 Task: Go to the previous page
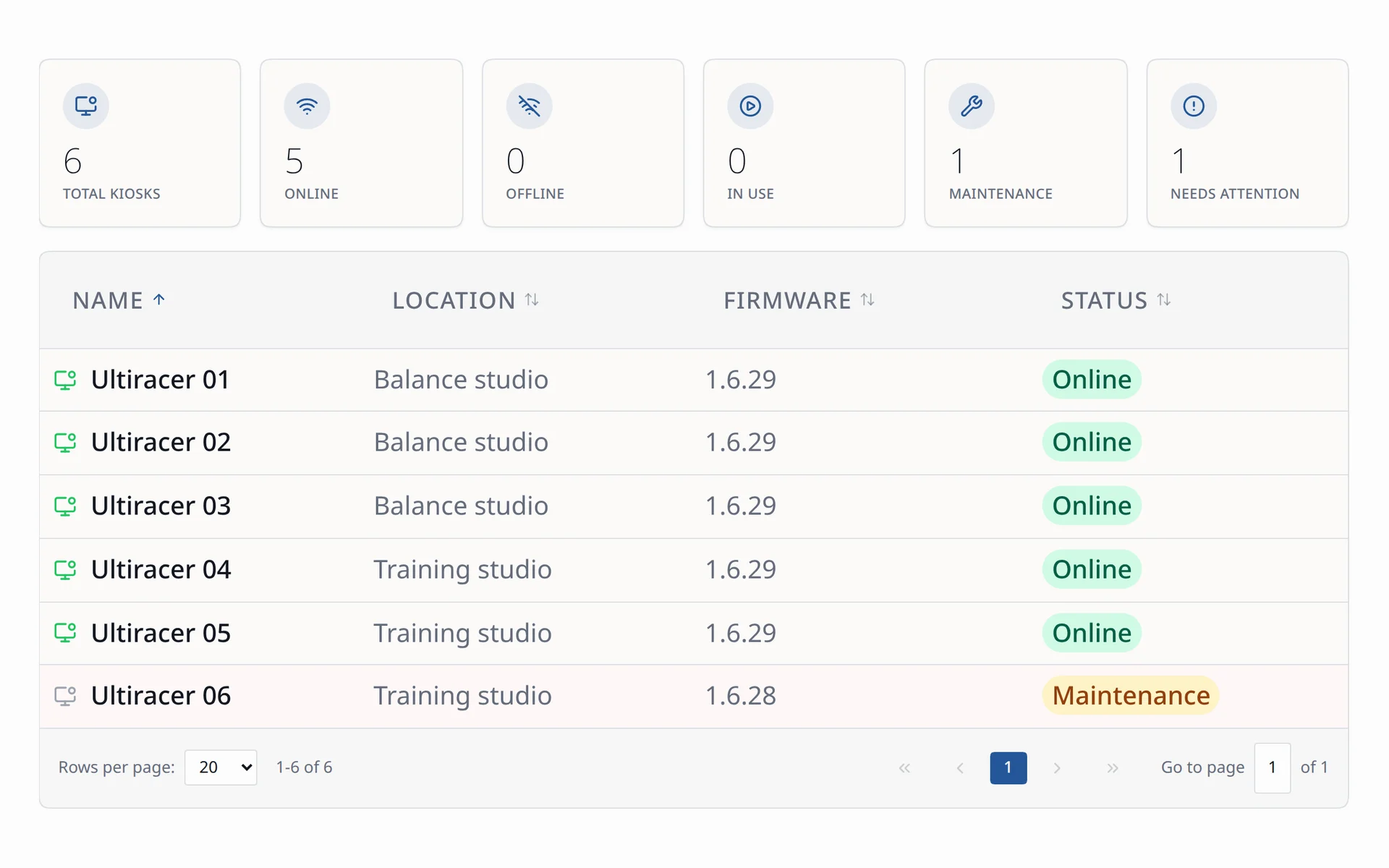pos(960,768)
